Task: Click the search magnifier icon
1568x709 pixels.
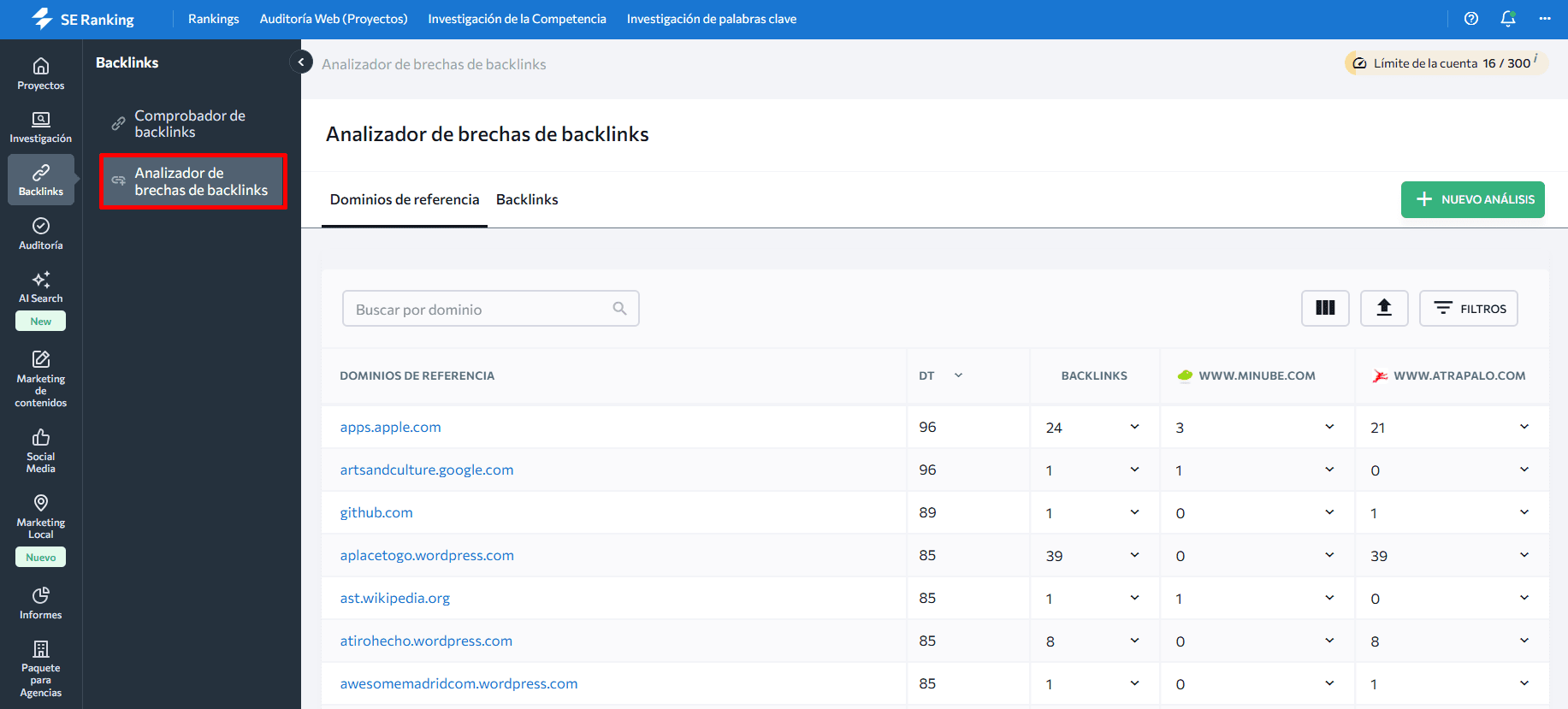Action: pyautogui.click(x=620, y=308)
